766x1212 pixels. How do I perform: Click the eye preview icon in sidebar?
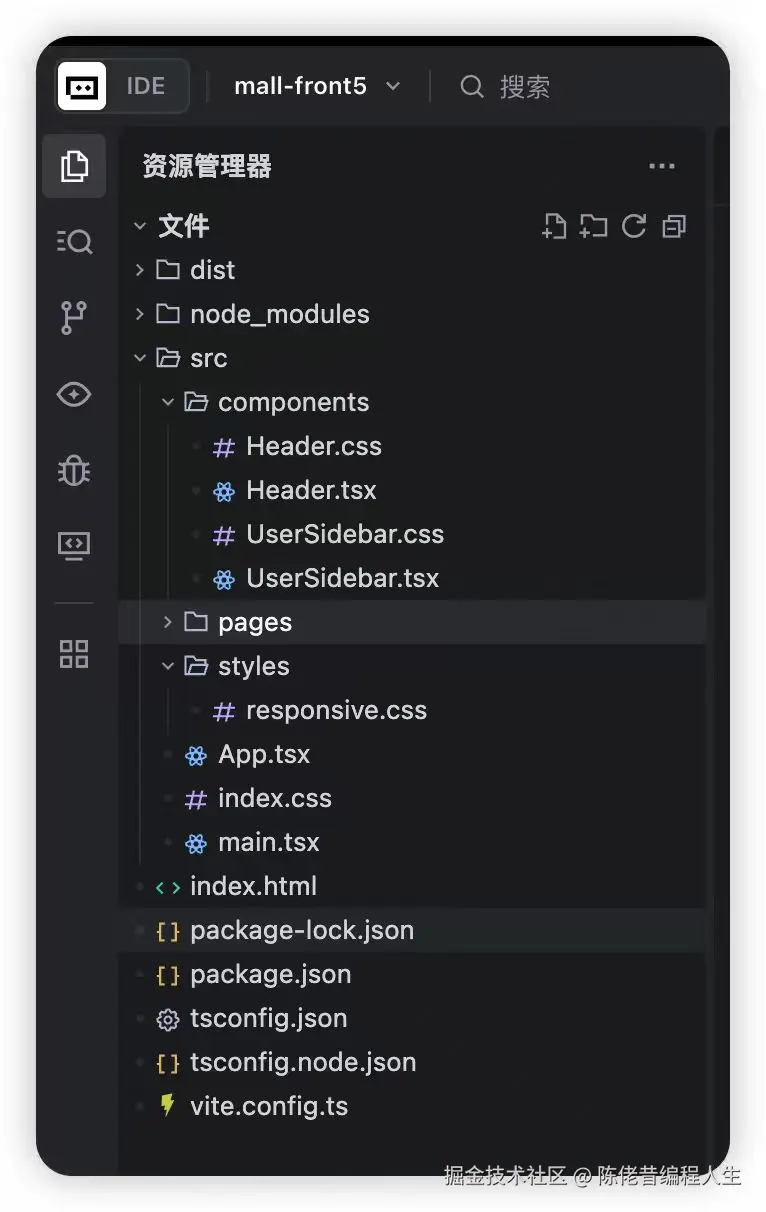click(x=74, y=394)
